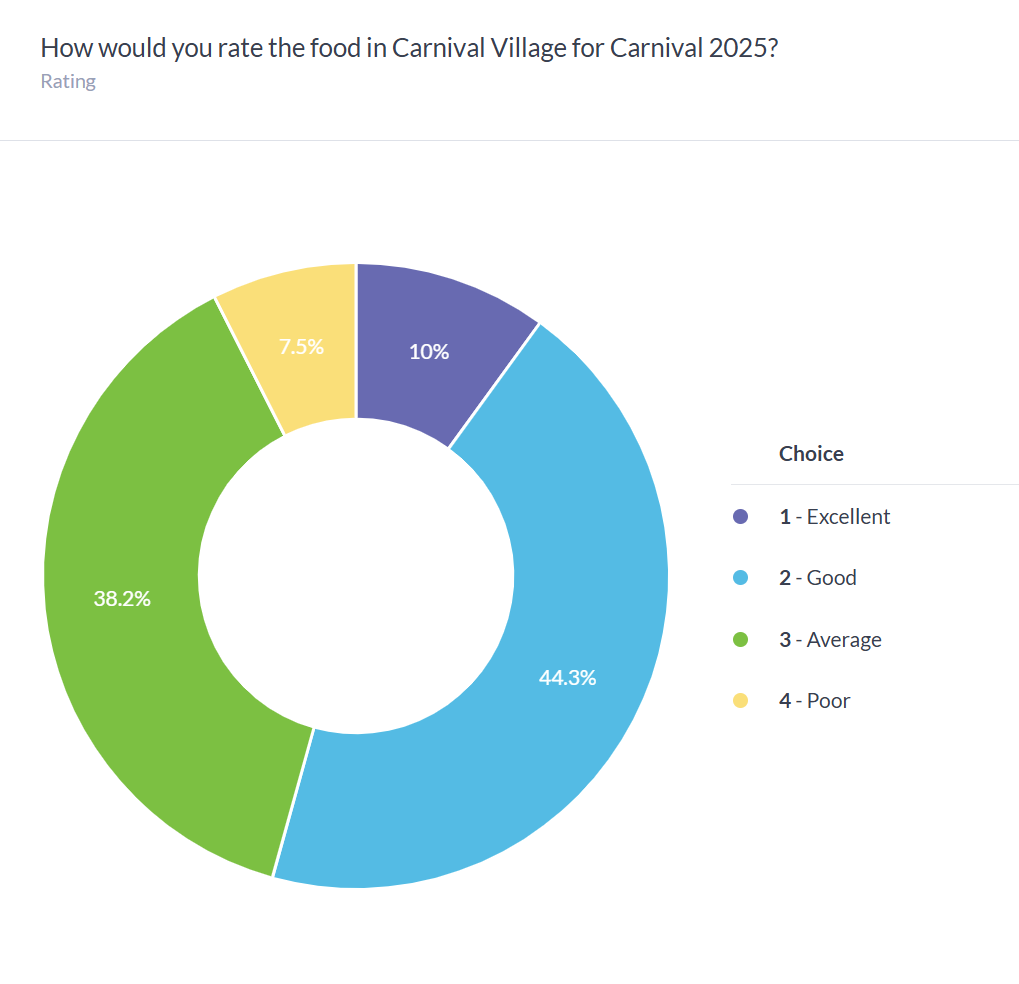Select the "4 - Poor" legend label
The height and width of the screenshot is (984, 1019).
pos(815,701)
